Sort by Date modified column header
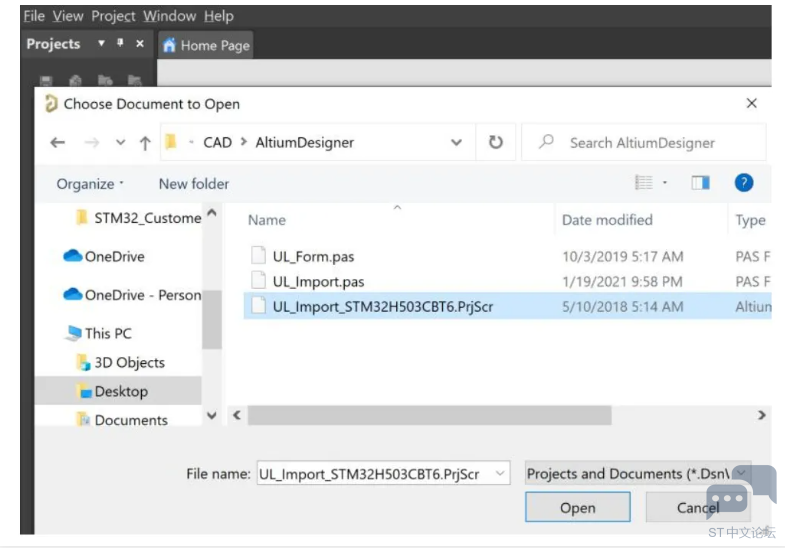This screenshot has height=548, width=785. tap(607, 220)
